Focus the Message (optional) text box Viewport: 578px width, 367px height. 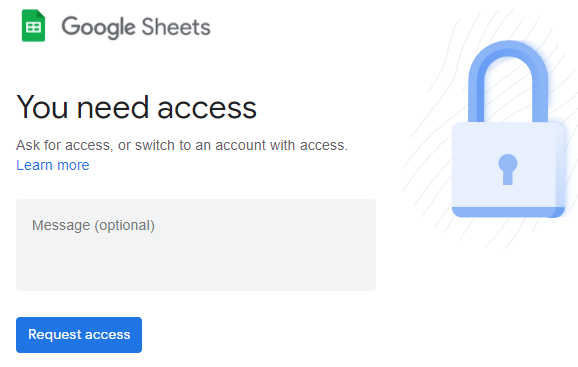196,245
